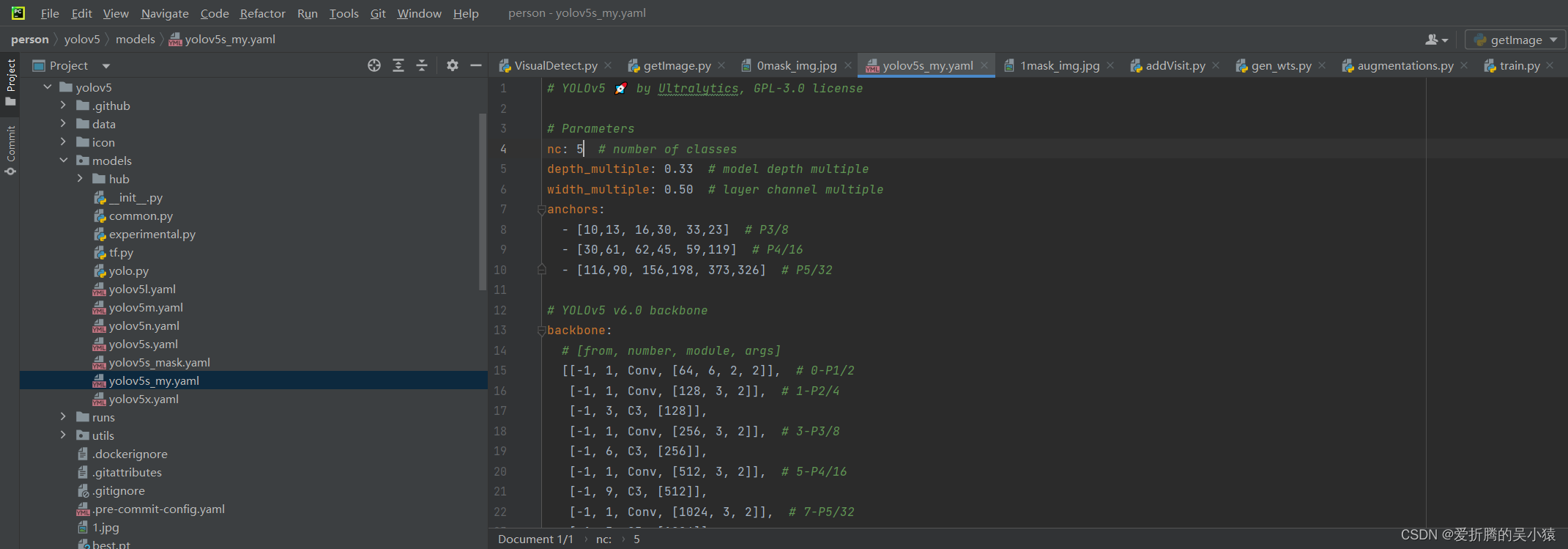The image size is (1568, 549).
Task: Click the PyCharm logo icon
Action: [18, 12]
